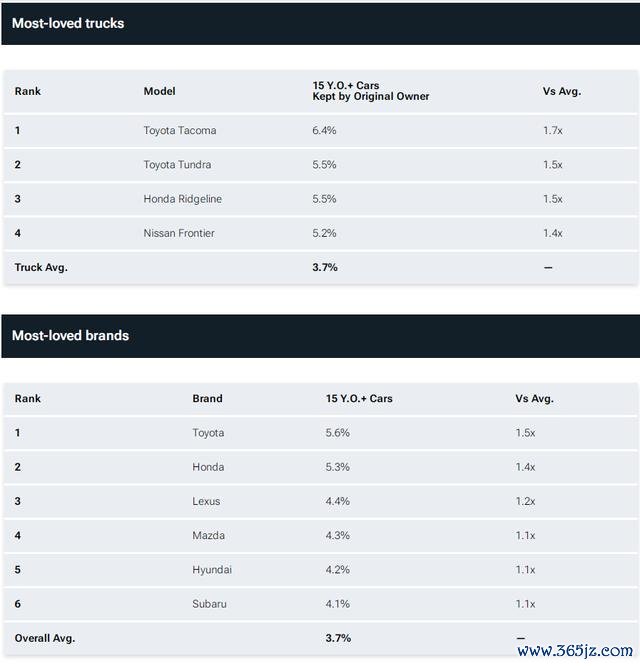Click the Brand column header
640x666 pixels.
pos(207,398)
